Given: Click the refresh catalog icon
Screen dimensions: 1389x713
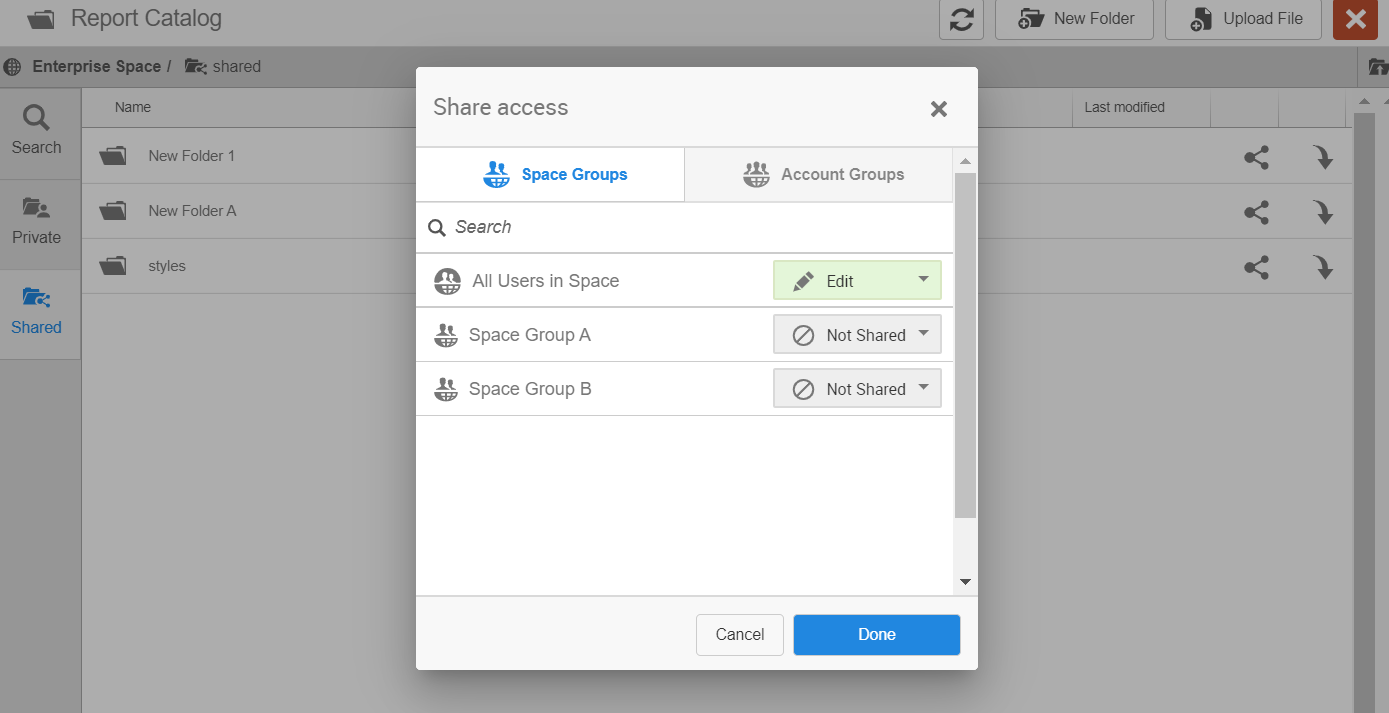Looking at the screenshot, I should click(961, 19).
